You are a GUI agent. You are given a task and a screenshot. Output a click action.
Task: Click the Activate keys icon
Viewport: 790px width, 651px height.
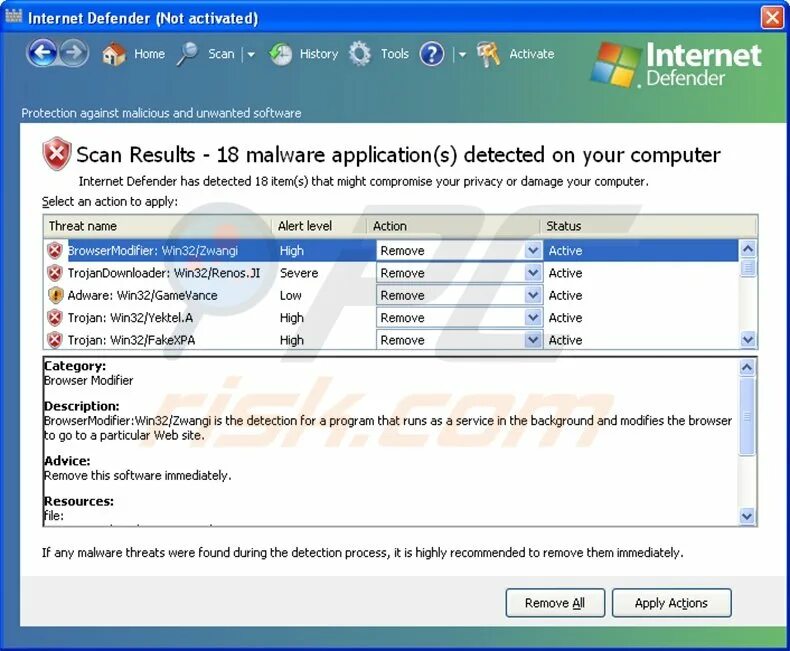pyautogui.click(x=488, y=54)
